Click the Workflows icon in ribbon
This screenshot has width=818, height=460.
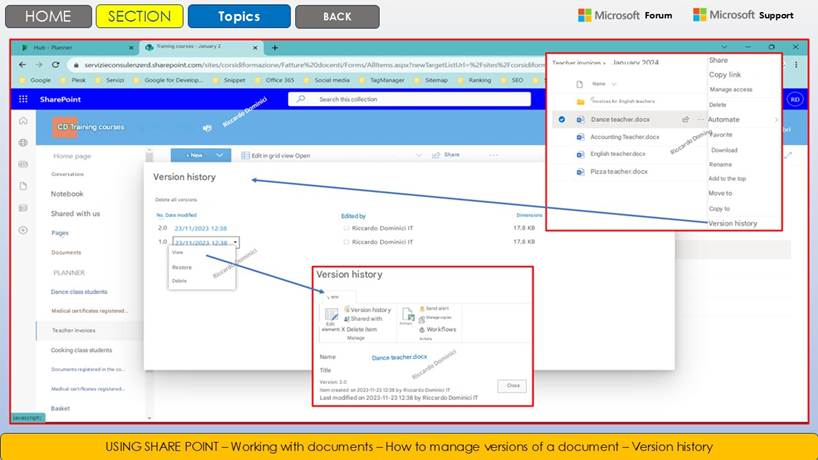point(421,328)
